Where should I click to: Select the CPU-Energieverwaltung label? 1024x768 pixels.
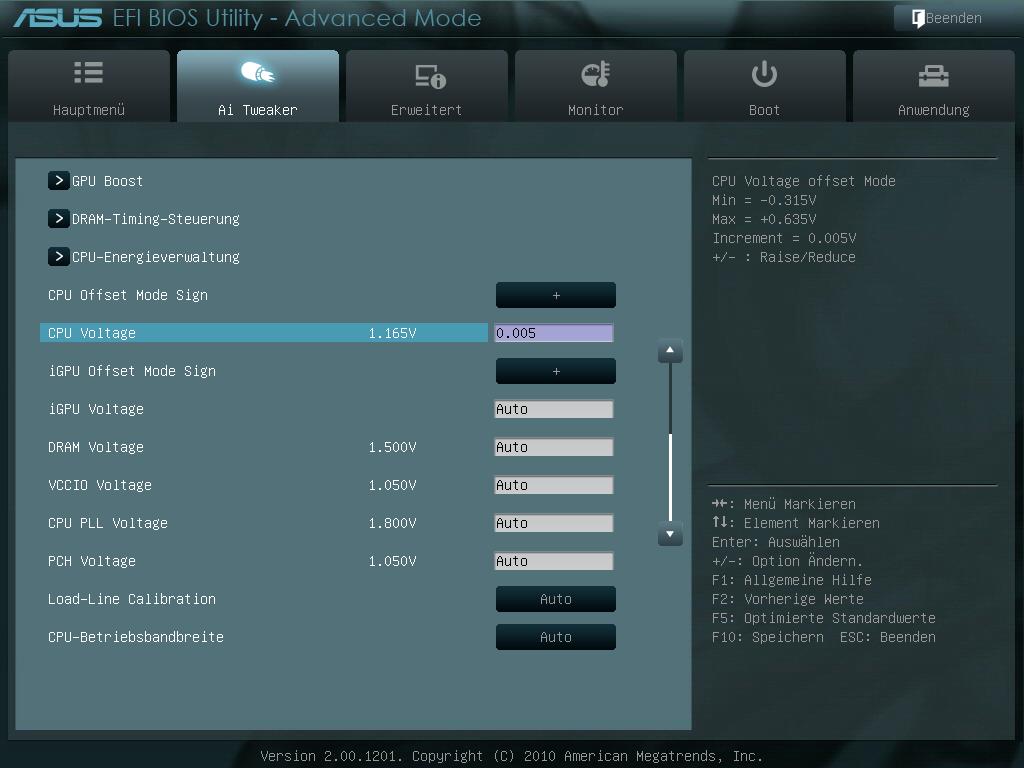click(x=155, y=257)
